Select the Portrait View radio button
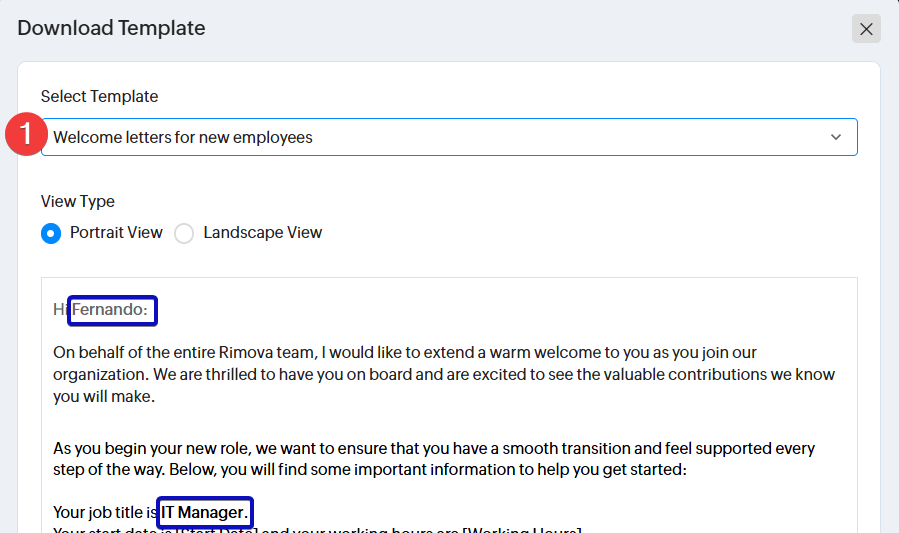Screen dimensions: 899x533 point(50,233)
